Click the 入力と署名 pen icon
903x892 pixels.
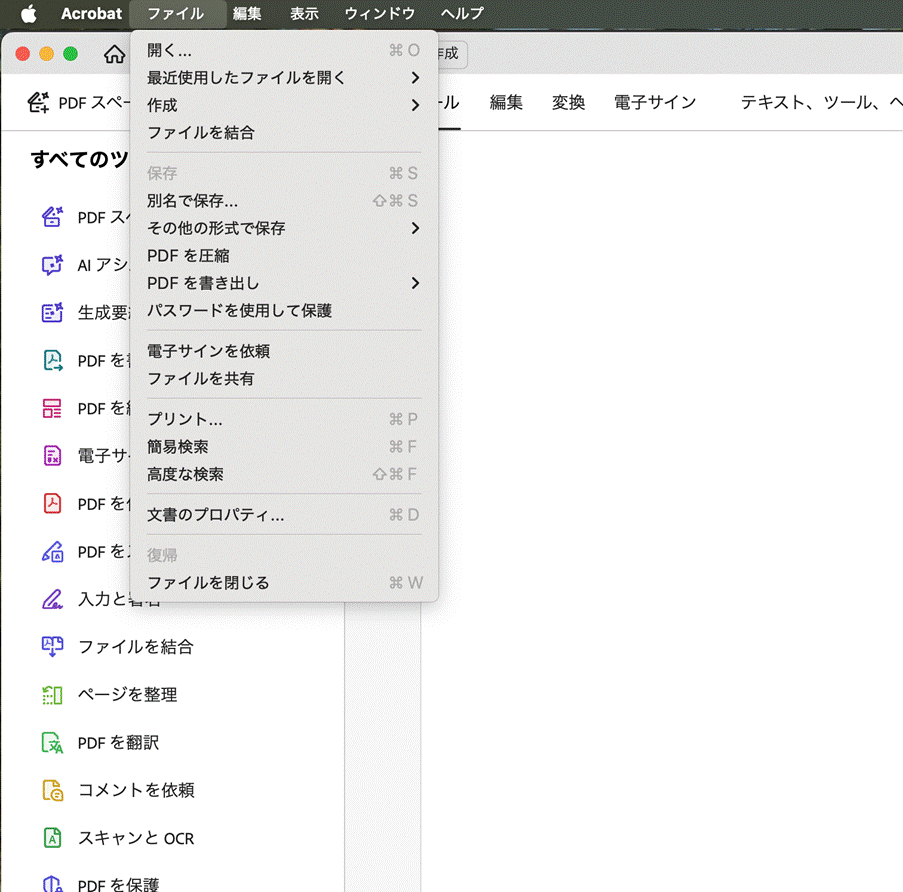tap(52, 599)
